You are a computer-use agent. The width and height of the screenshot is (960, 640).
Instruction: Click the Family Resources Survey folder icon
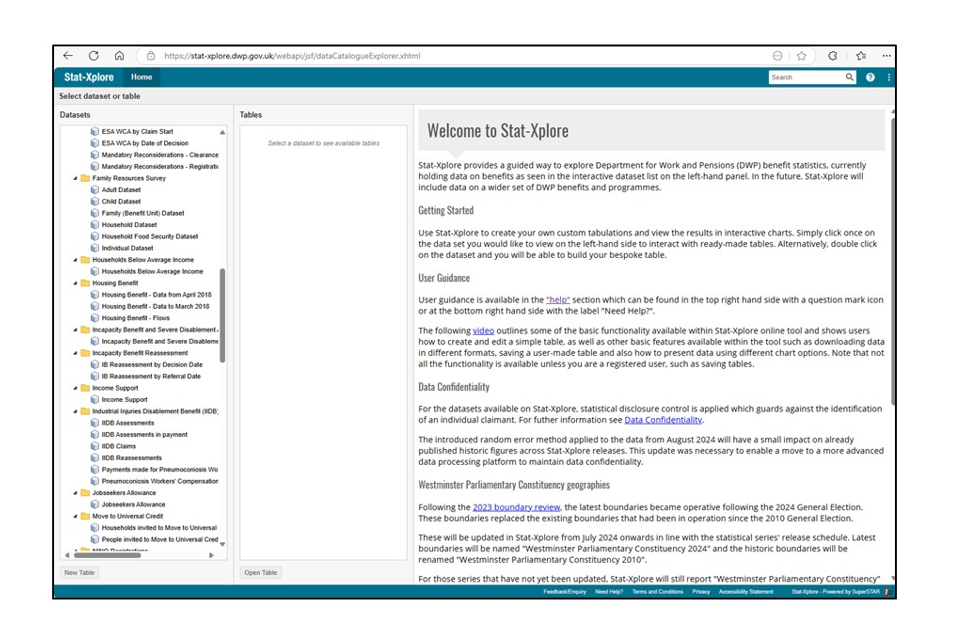(x=86, y=178)
